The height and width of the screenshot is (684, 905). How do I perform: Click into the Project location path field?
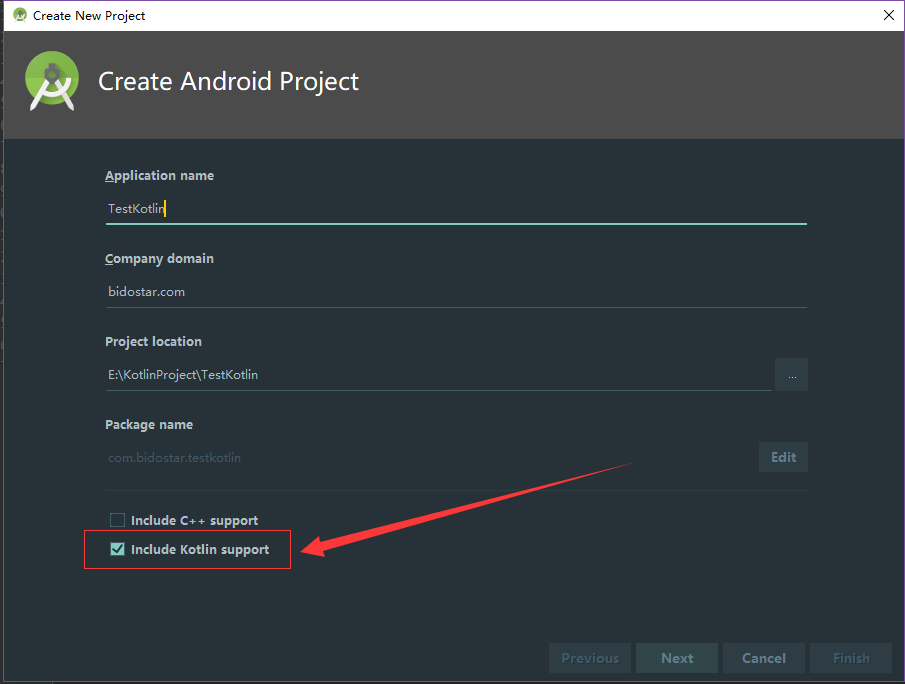438,375
